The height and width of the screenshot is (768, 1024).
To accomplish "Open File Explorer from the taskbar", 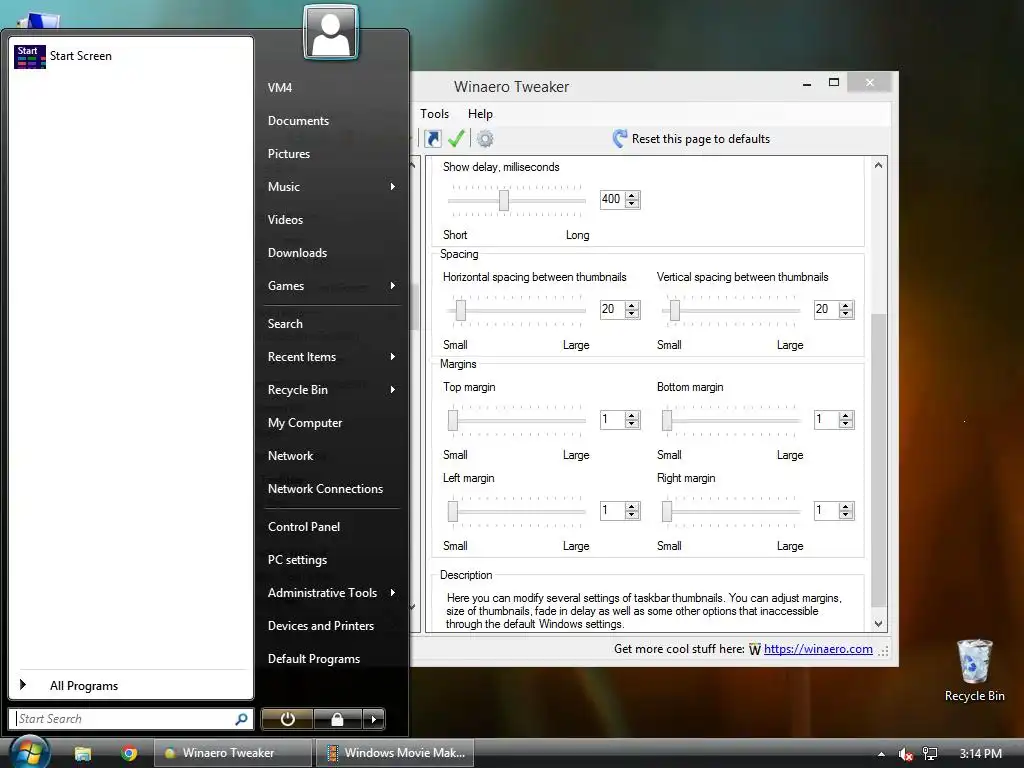I will pyautogui.click(x=83, y=753).
